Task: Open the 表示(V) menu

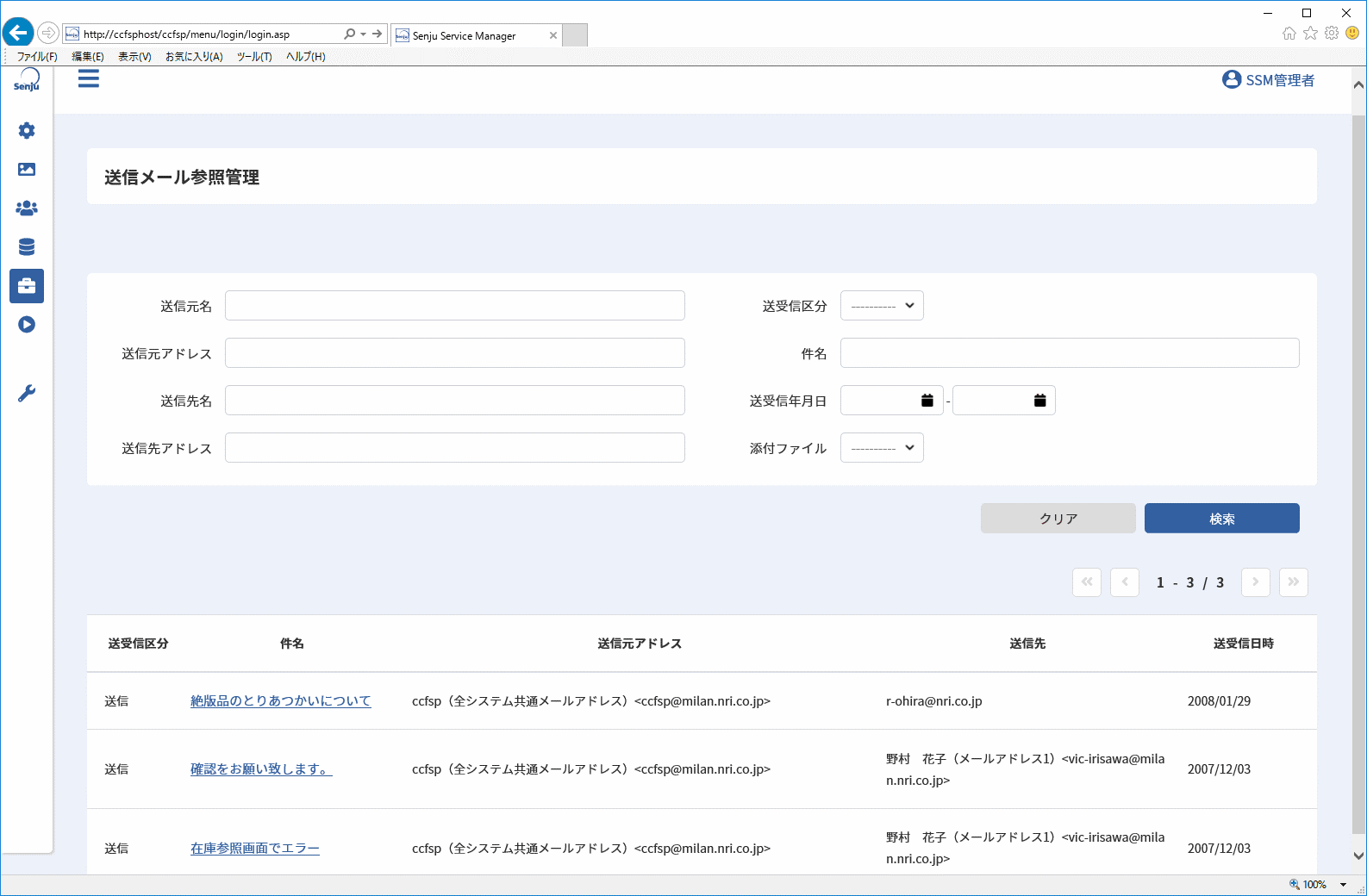Action: (134, 57)
